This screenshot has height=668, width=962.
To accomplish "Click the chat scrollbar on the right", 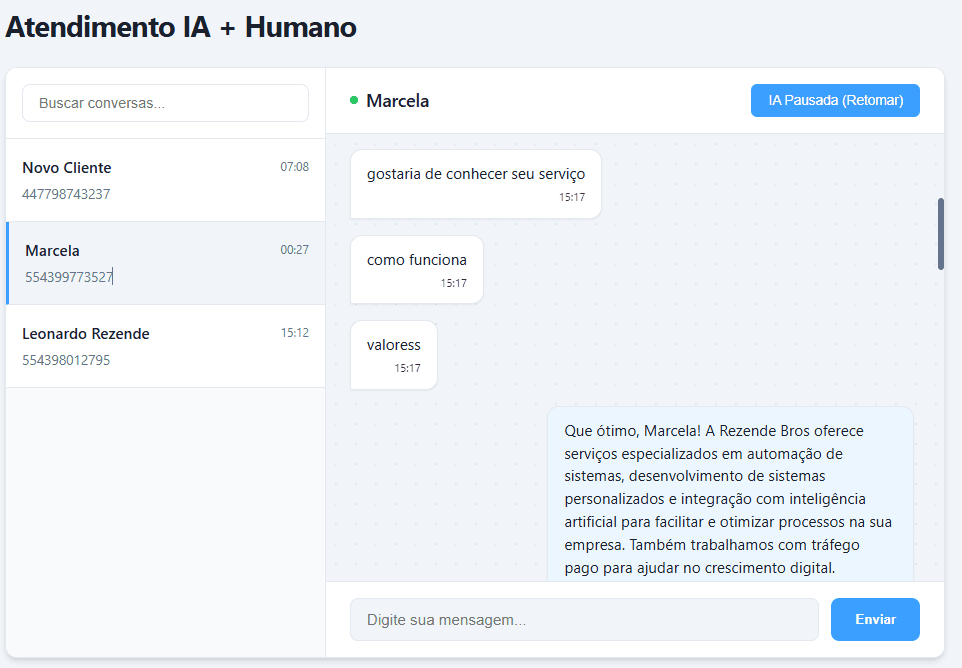I will pos(940,235).
